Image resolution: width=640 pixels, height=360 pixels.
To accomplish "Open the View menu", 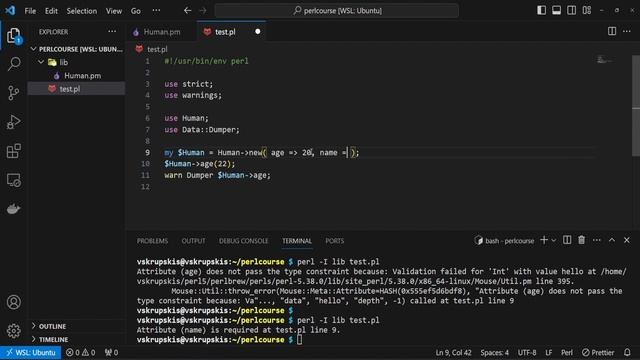I will [113, 11].
